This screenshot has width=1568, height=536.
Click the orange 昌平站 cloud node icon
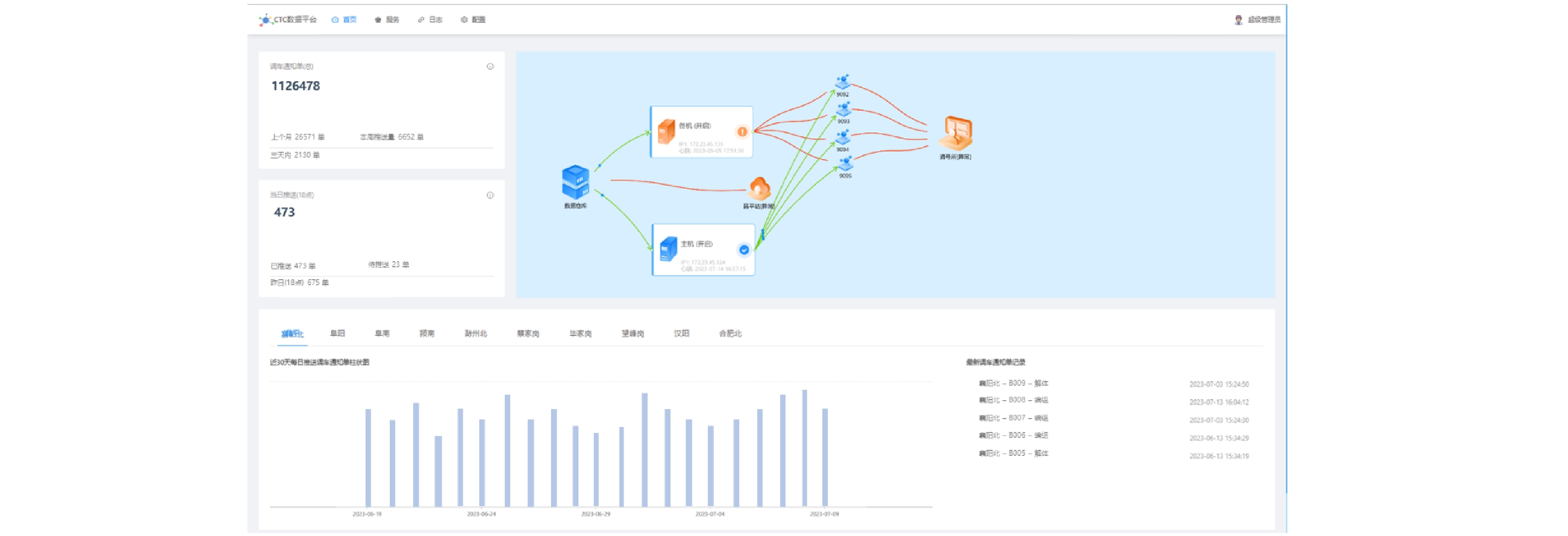point(759,189)
